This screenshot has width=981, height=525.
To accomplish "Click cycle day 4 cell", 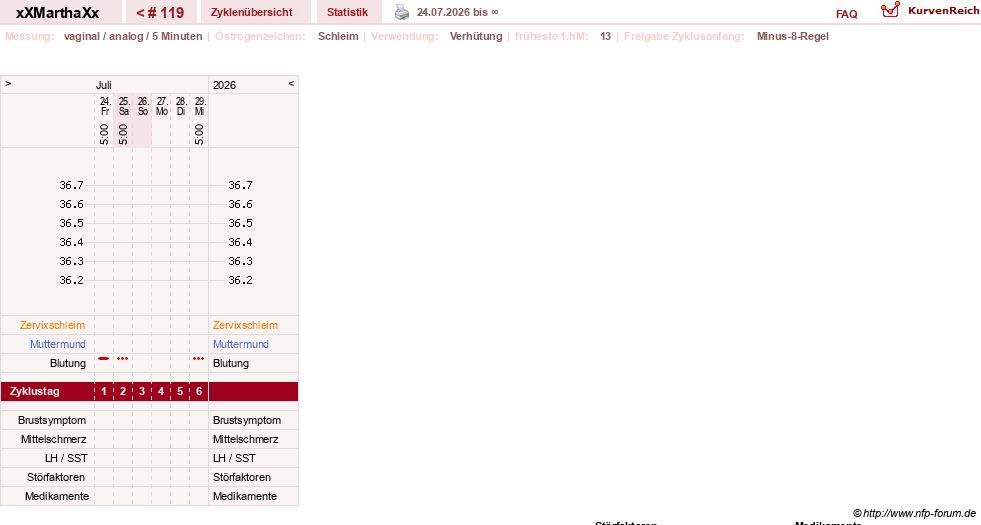I will pos(161,391).
